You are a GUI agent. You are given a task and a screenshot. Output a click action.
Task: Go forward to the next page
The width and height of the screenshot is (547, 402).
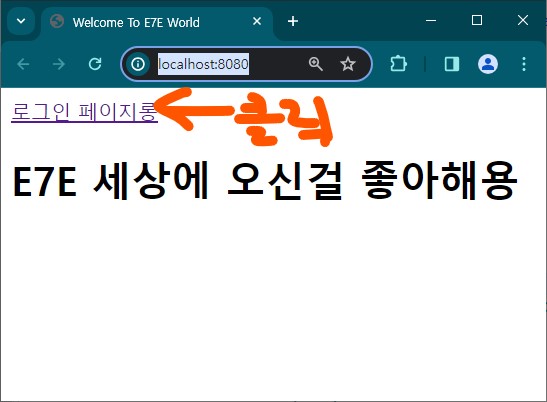[x=59, y=64]
